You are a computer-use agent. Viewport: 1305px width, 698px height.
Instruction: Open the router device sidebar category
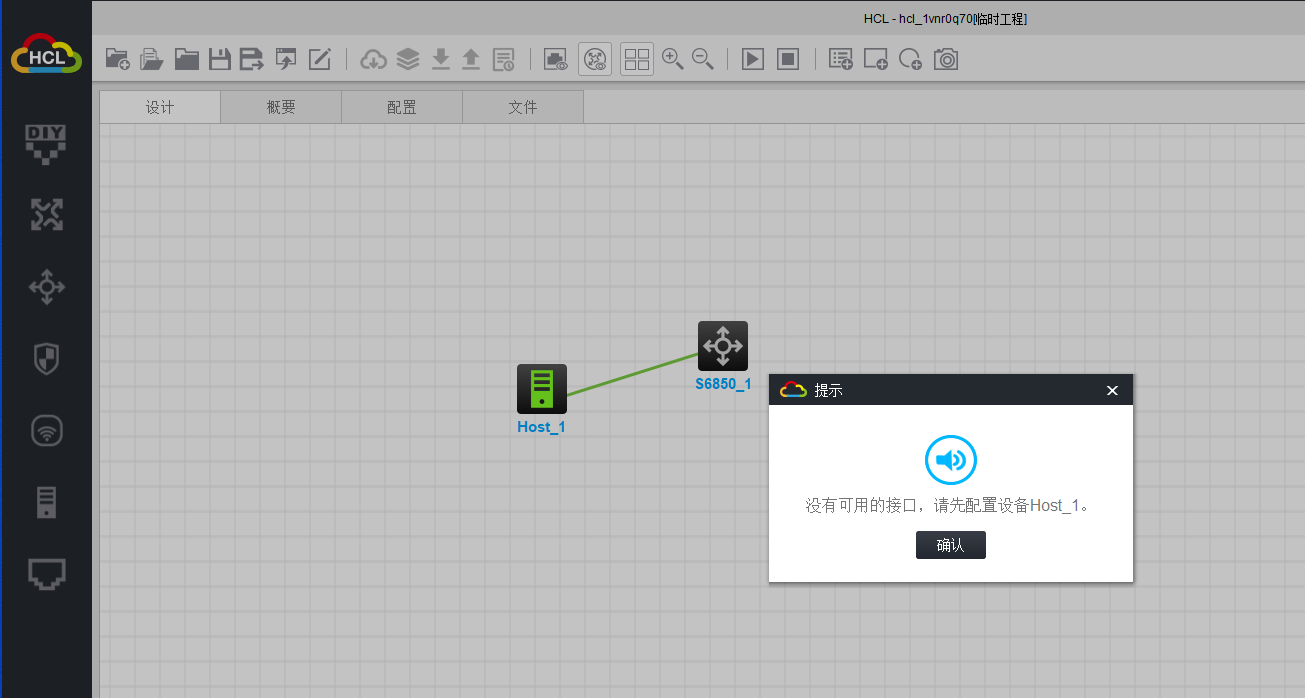point(46,214)
